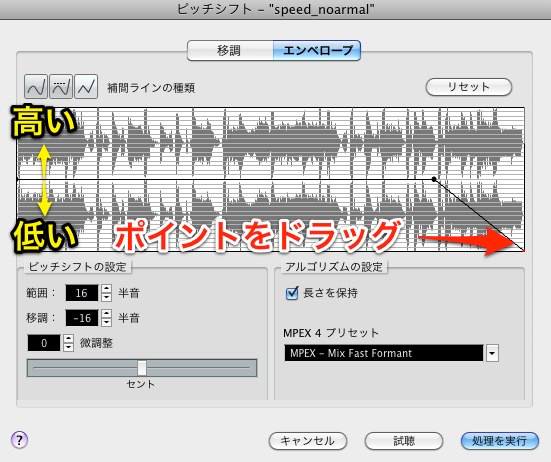Image resolution: width=551 pixels, height=462 pixels.
Task: Open the MPEX 4 preset dropdown arrow
Action: pos(492,353)
